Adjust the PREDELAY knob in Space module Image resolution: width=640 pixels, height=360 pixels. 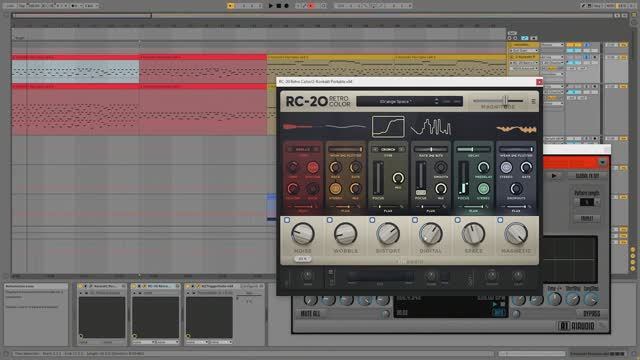pos(483,167)
